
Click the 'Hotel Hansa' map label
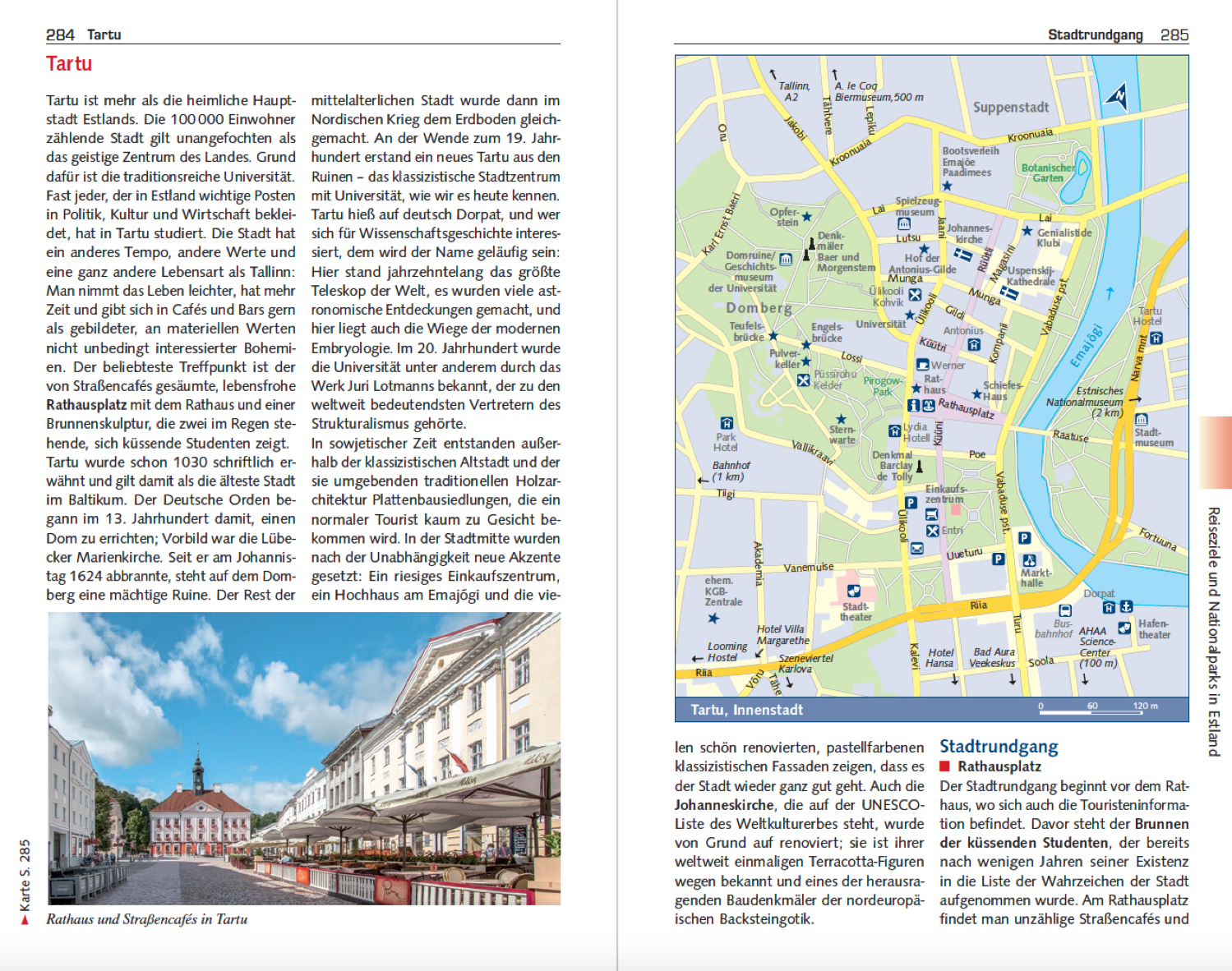point(940,657)
